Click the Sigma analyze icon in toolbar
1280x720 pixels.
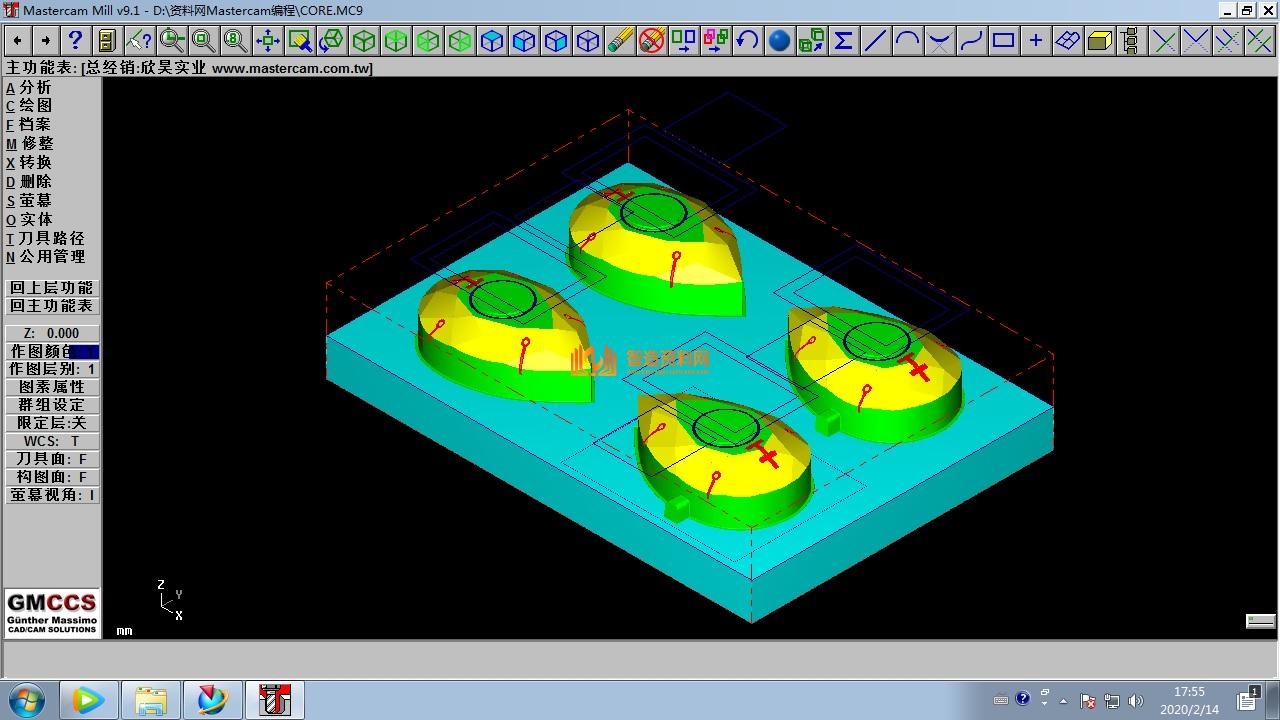coord(843,41)
